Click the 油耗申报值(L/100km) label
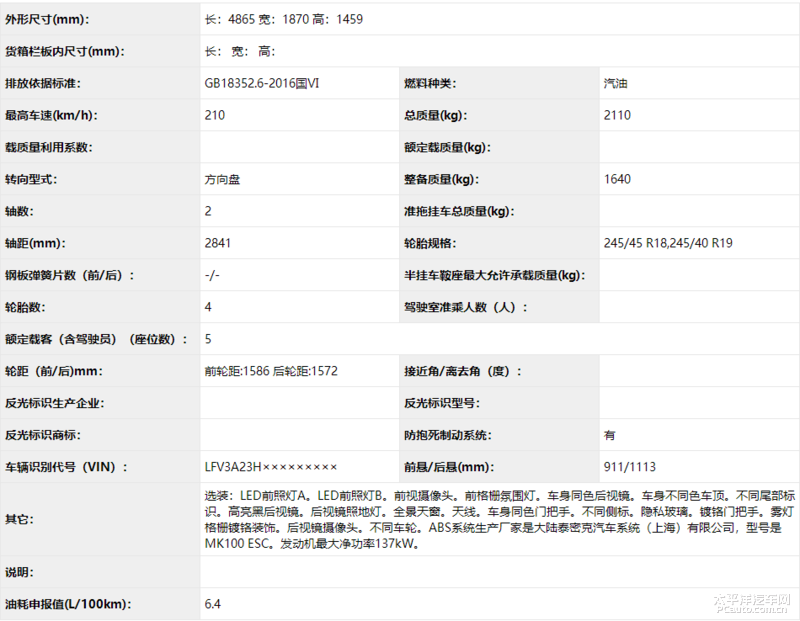800x621 pixels. pyautogui.click(x=68, y=604)
